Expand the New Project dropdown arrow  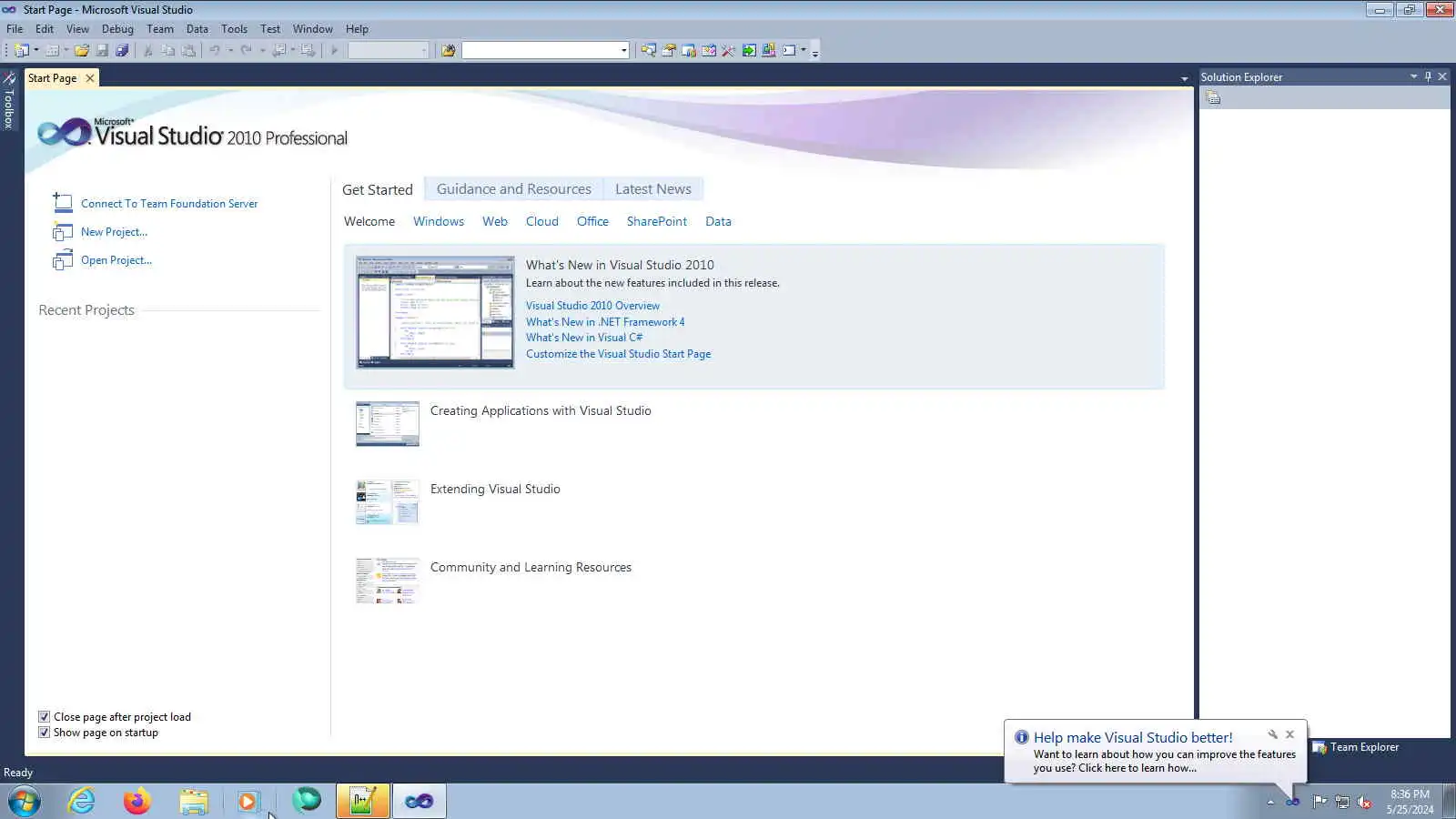(x=36, y=50)
